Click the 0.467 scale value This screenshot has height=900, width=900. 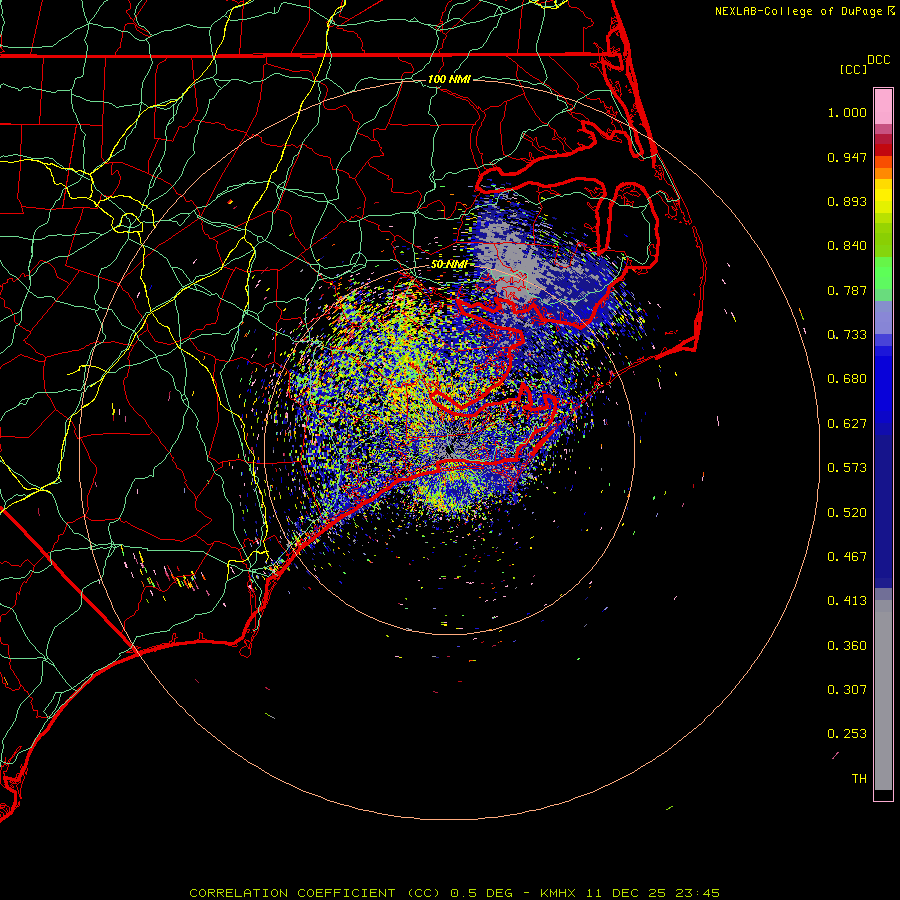847,557
